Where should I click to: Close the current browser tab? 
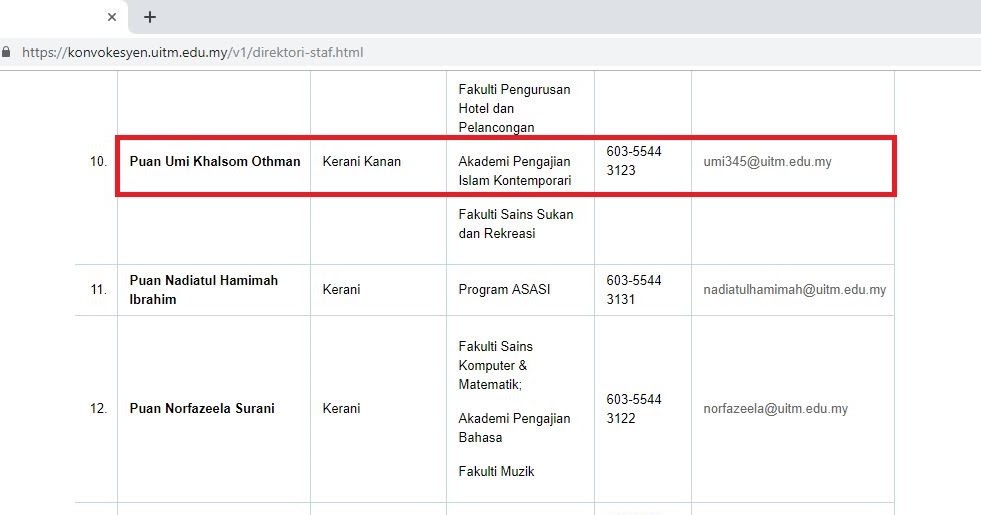pyautogui.click(x=112, y=17)
